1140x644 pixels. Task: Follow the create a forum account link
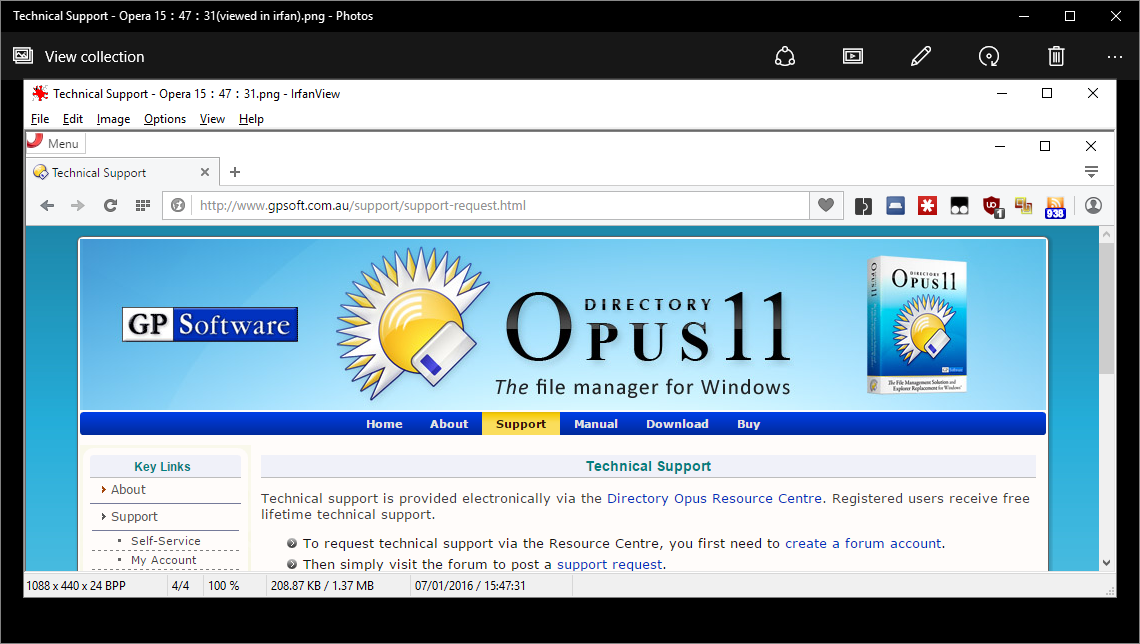point(864,544)
